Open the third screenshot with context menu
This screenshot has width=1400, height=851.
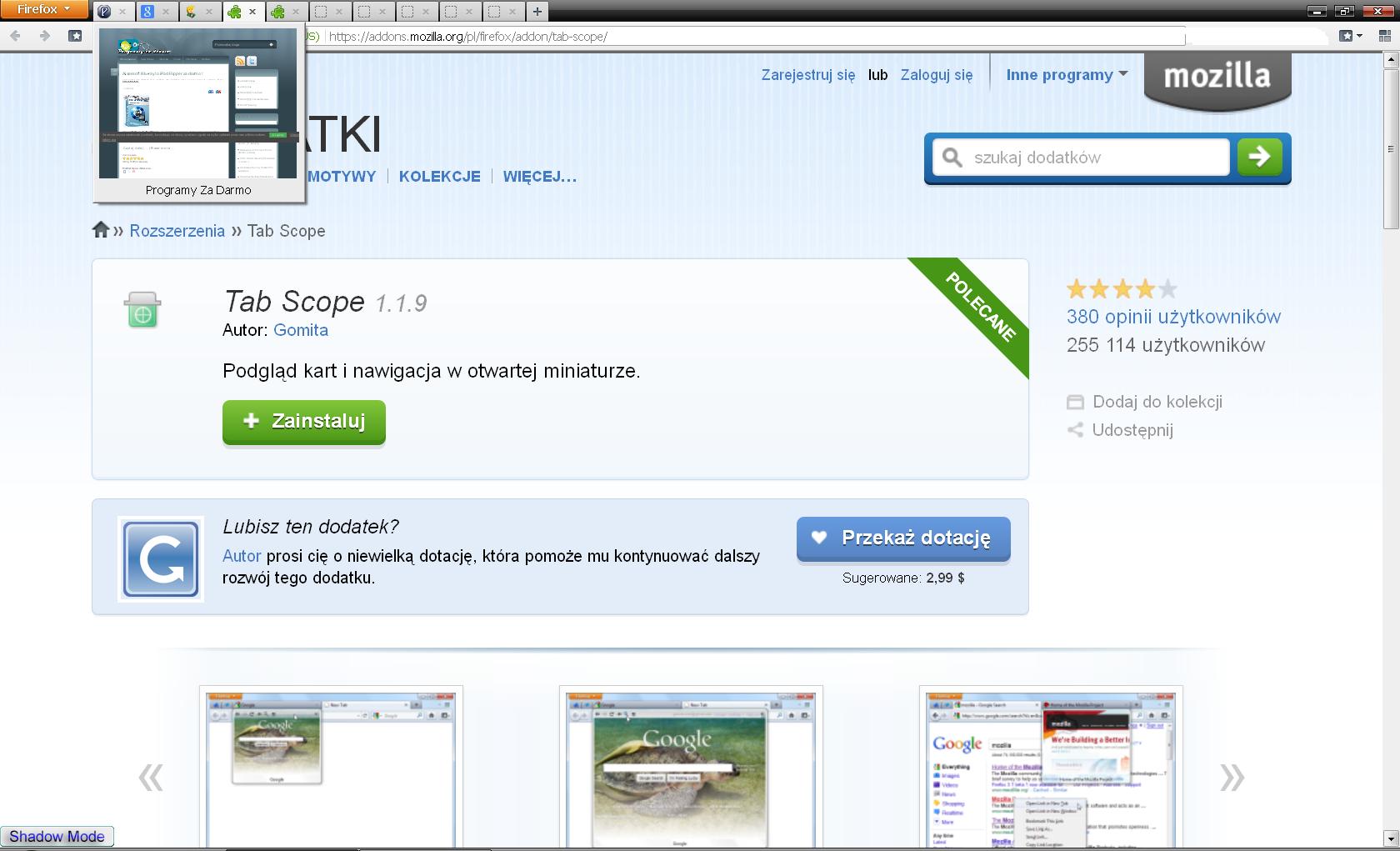1051,768
